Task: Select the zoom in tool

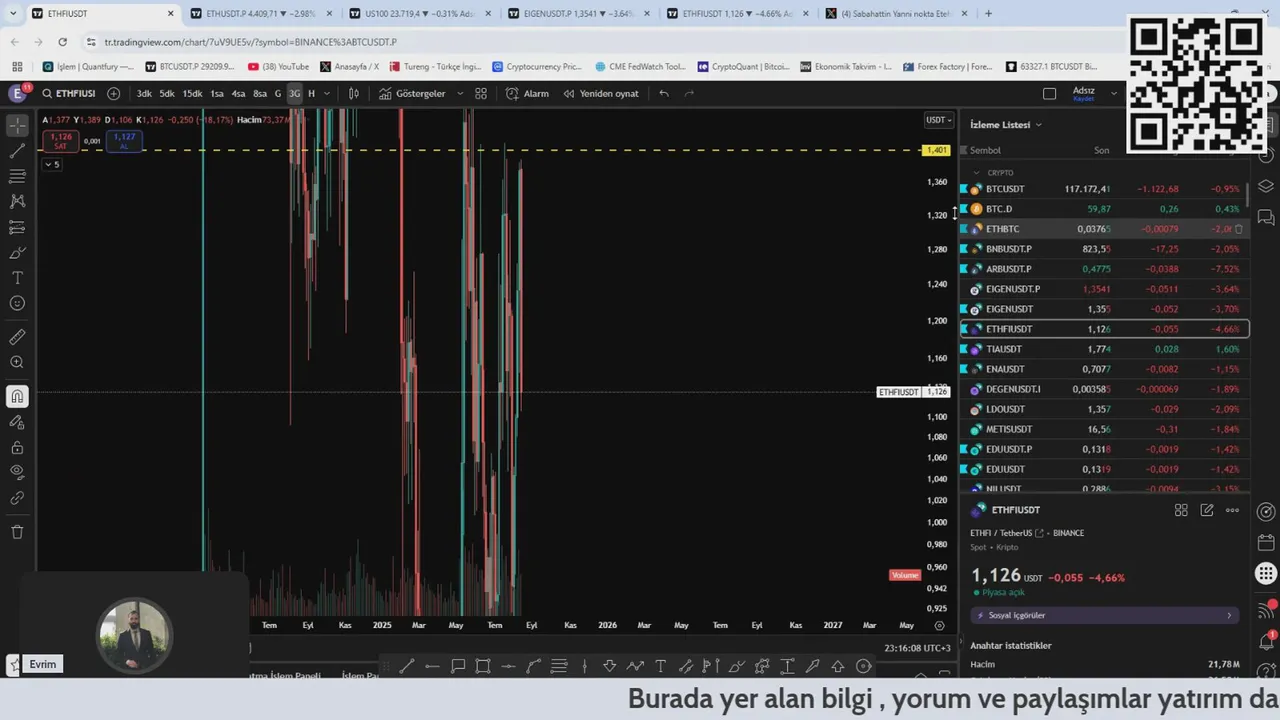Action: tap(17, 362)
